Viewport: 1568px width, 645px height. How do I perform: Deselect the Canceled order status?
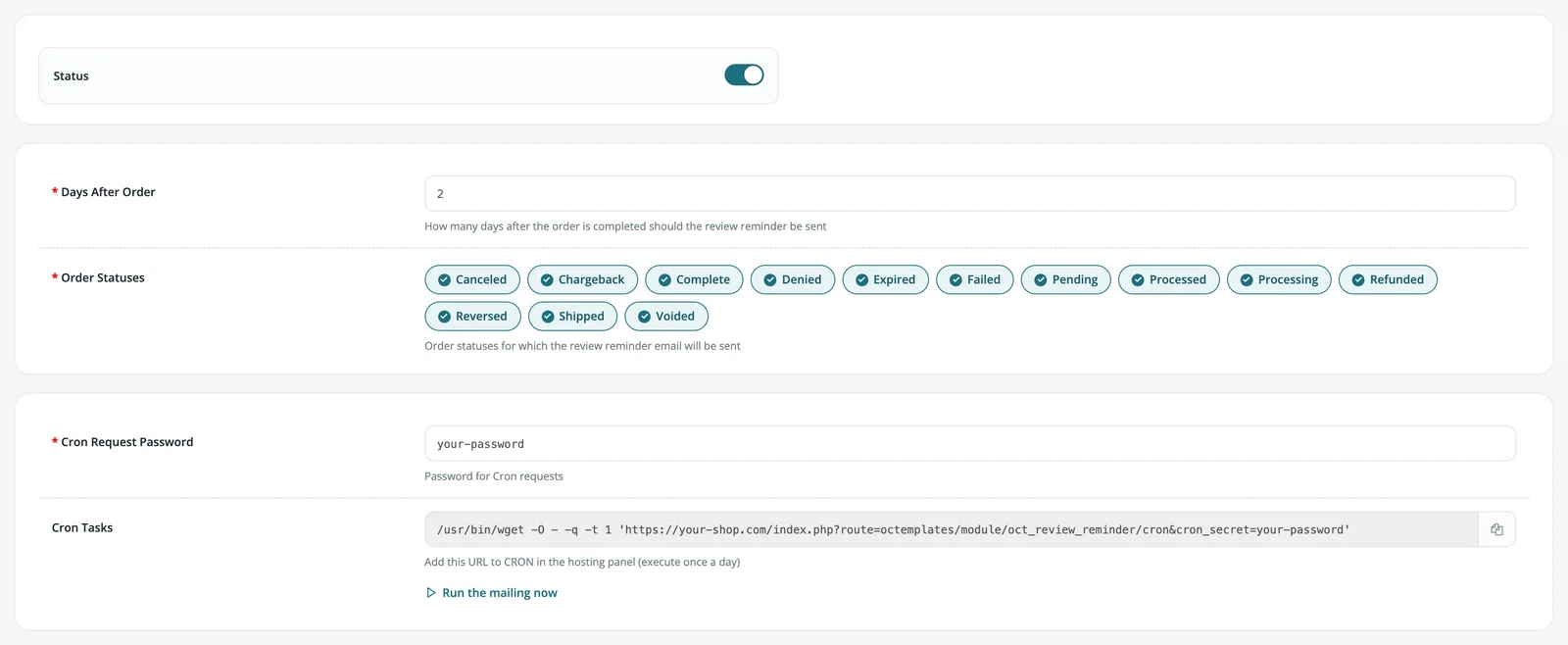pos(472,279)
